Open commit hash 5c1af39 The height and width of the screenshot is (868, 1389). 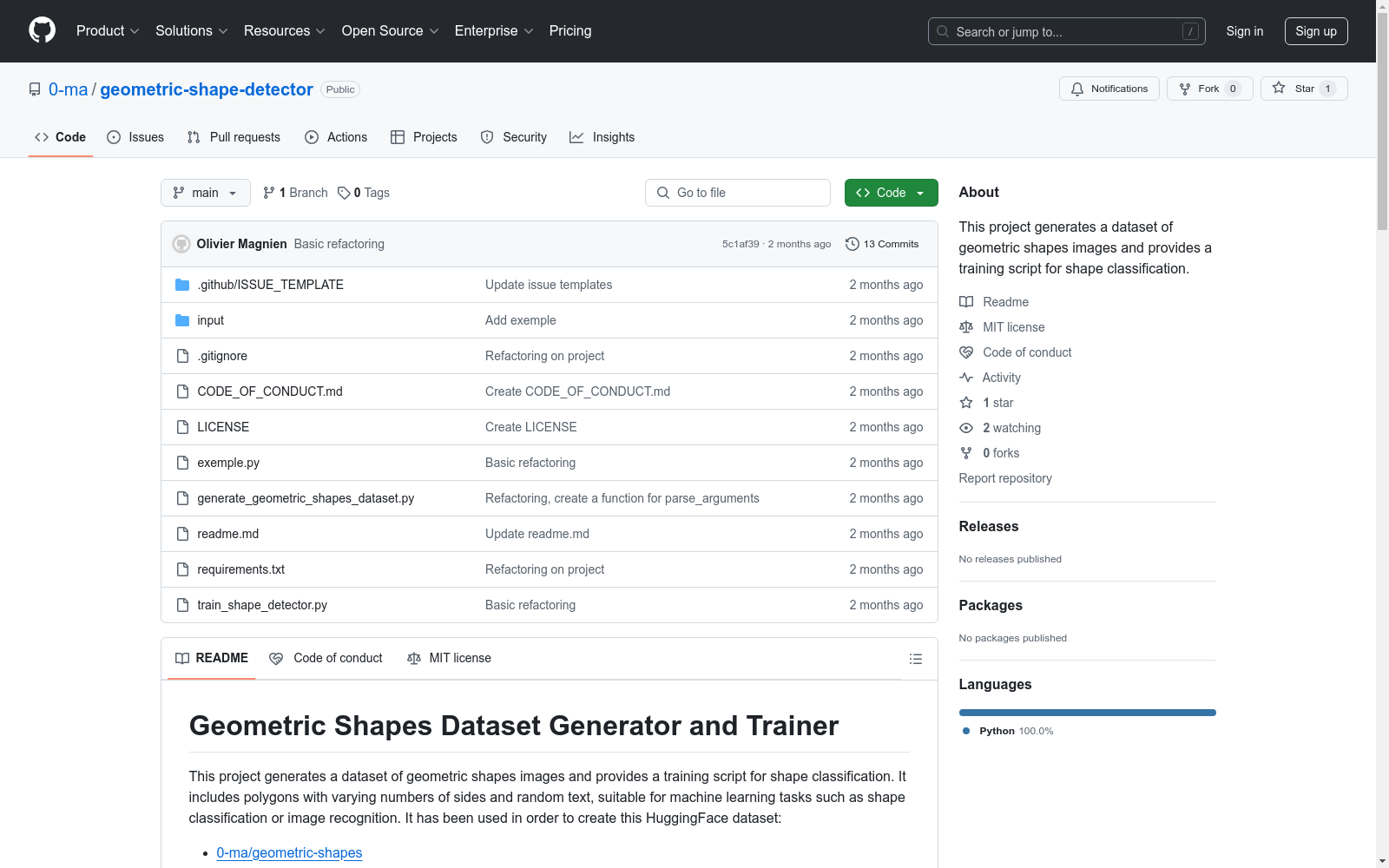(x=741, y=244)
